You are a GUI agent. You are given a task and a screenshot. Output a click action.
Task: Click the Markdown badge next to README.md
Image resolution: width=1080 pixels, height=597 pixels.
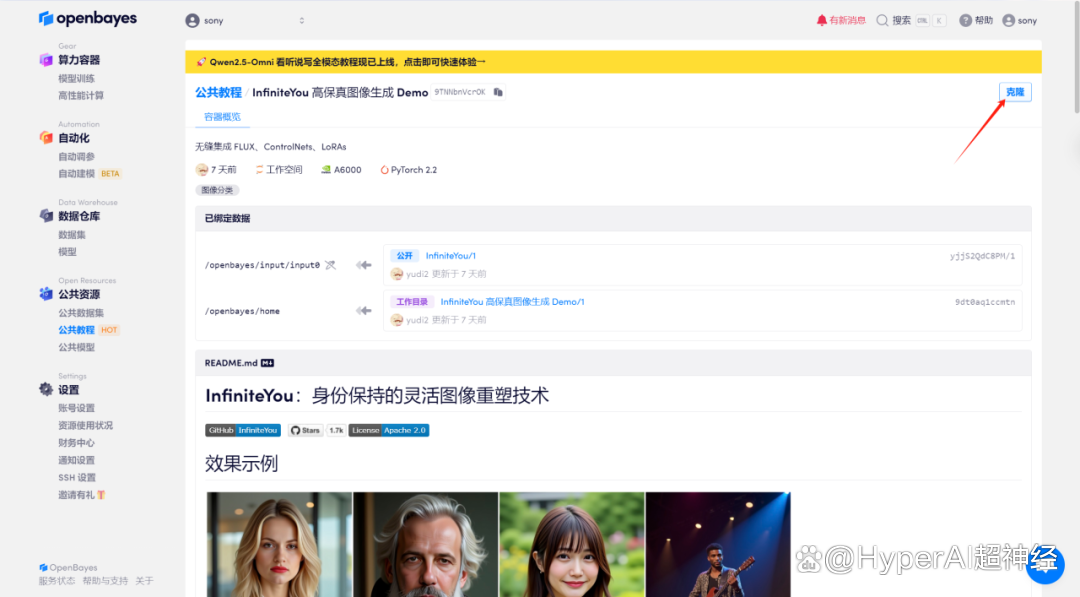267,363
